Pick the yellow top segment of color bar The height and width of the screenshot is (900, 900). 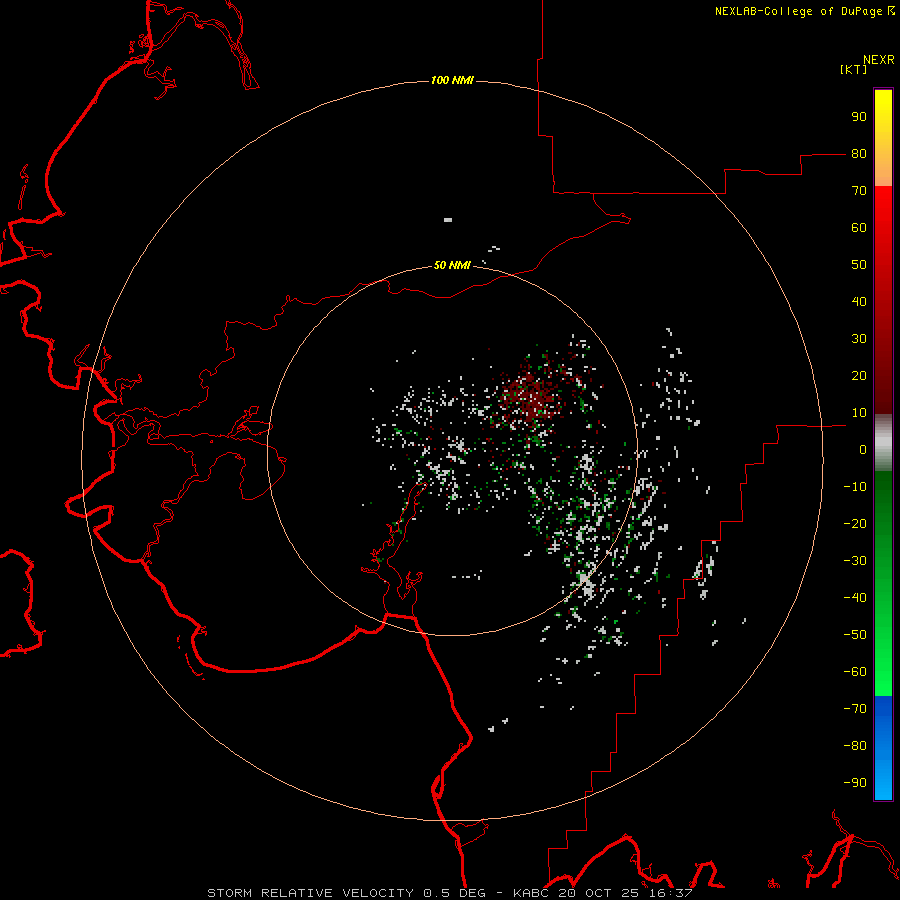tap(883, 138)
